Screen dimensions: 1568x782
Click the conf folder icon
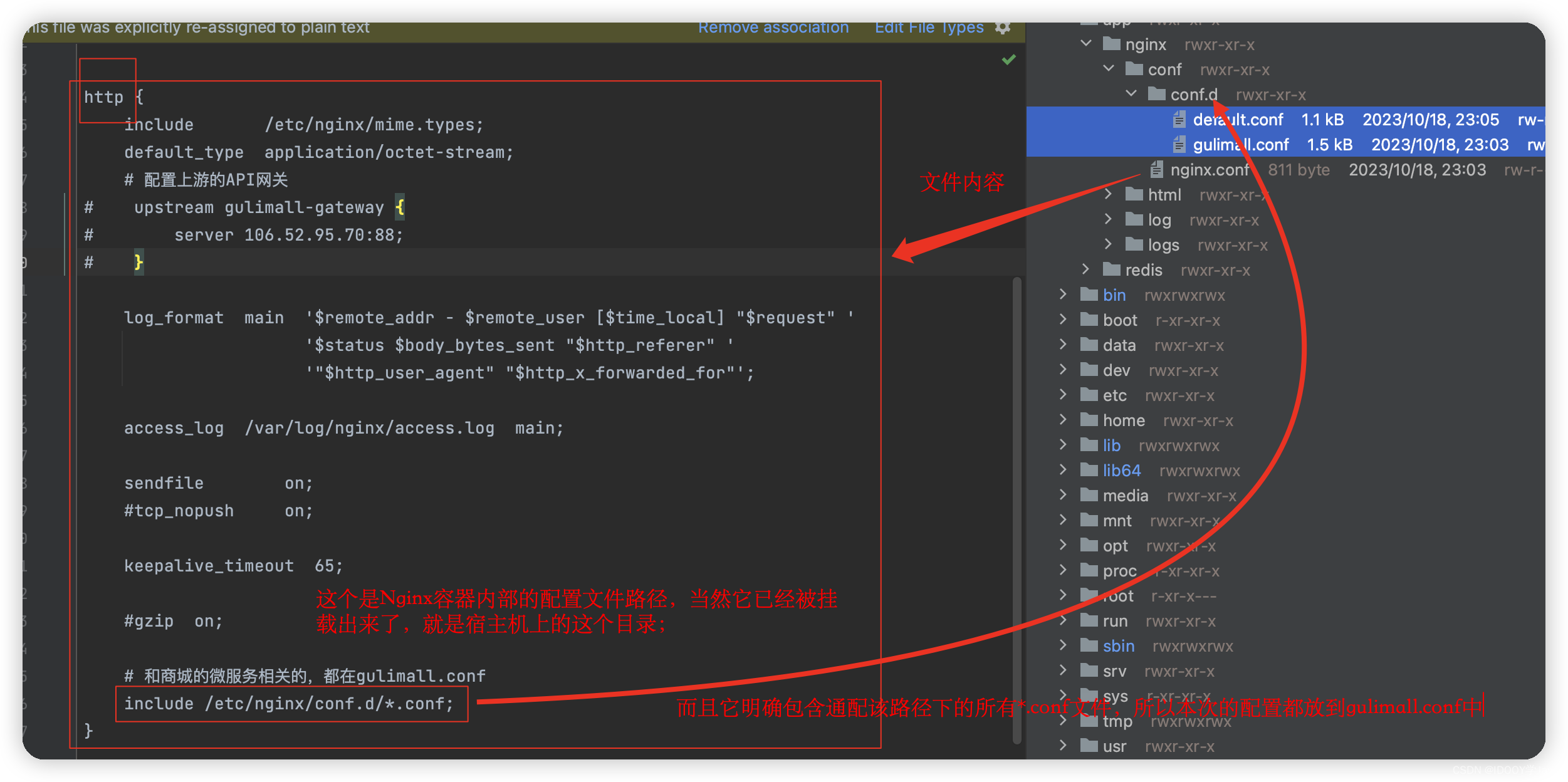click(x=1134, y=69)
